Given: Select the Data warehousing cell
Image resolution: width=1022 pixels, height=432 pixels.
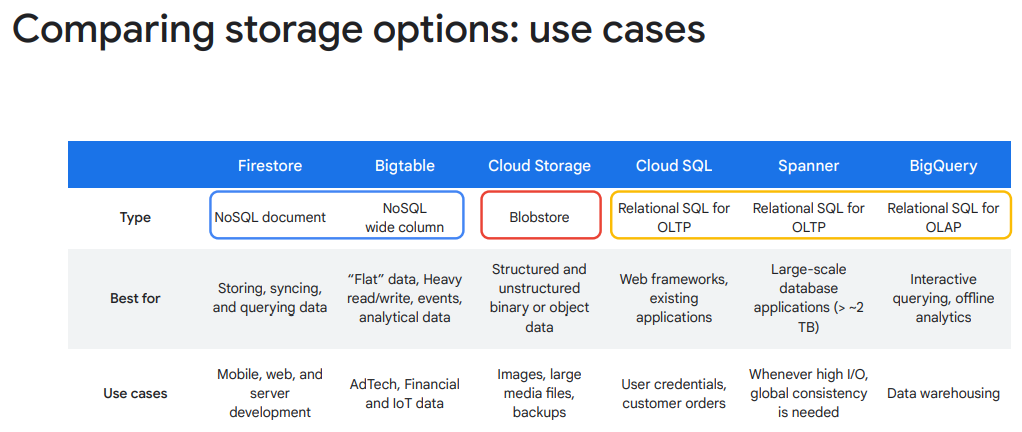Looking at the screenshot, I should (944, 394).
